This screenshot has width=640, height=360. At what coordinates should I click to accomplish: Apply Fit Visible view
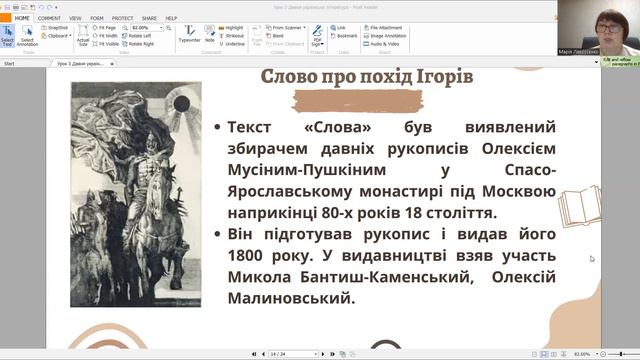coord(106,44)
